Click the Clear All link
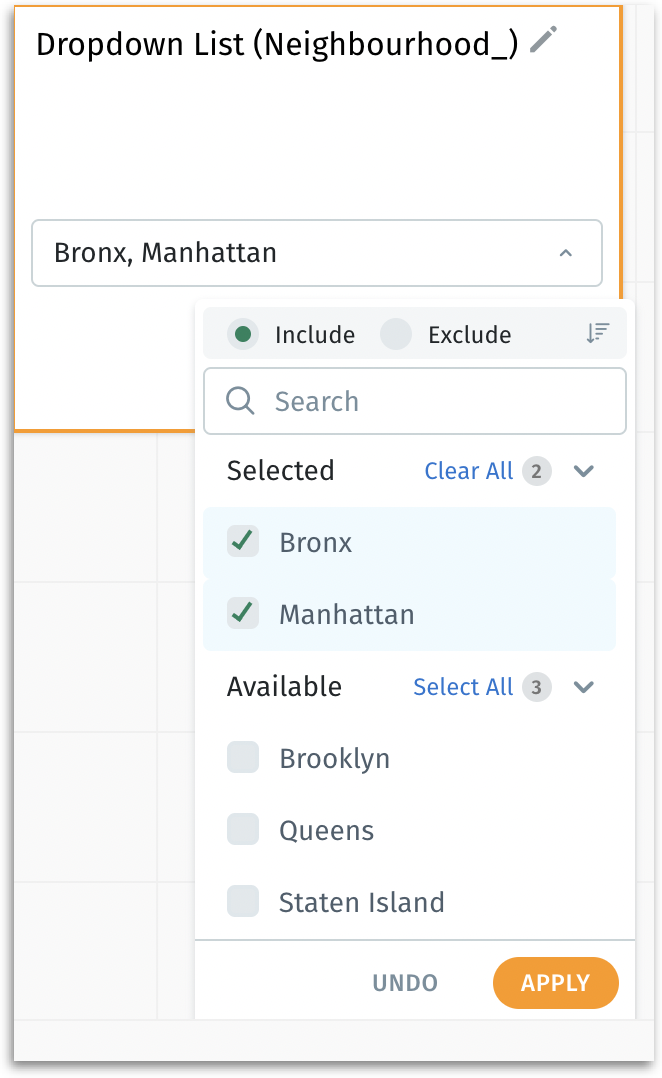The height and width of the screenshot is (1078, 662). tap(468, 471)
